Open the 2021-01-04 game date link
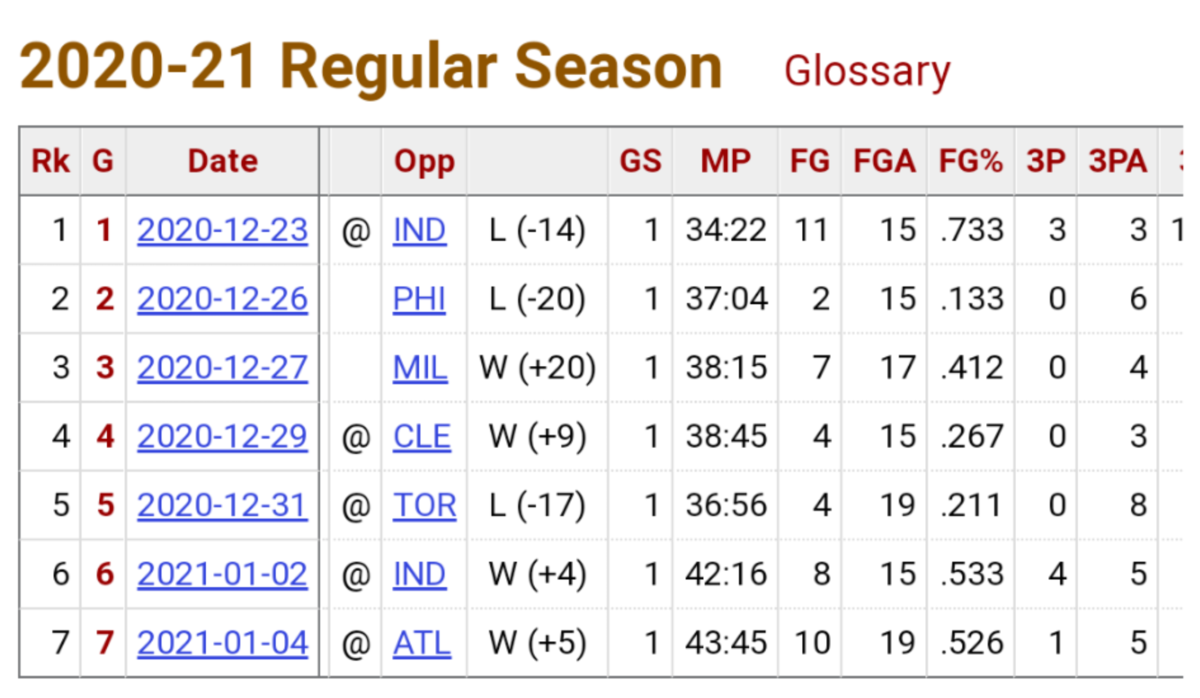Screen dimensions: 1200x698 click(x=222, y=642)
